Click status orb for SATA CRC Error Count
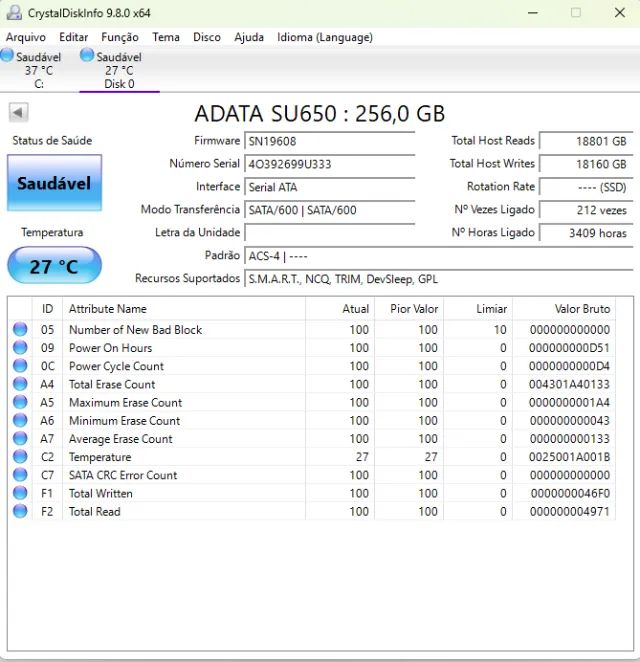This screenshot has width=640, height=662. coord(20,475)
